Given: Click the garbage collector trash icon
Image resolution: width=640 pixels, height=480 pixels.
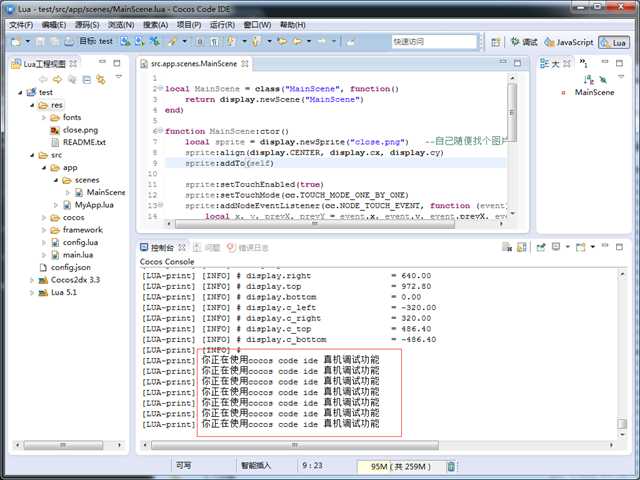Looking at the screenshot, I should [x=451, y=466].
